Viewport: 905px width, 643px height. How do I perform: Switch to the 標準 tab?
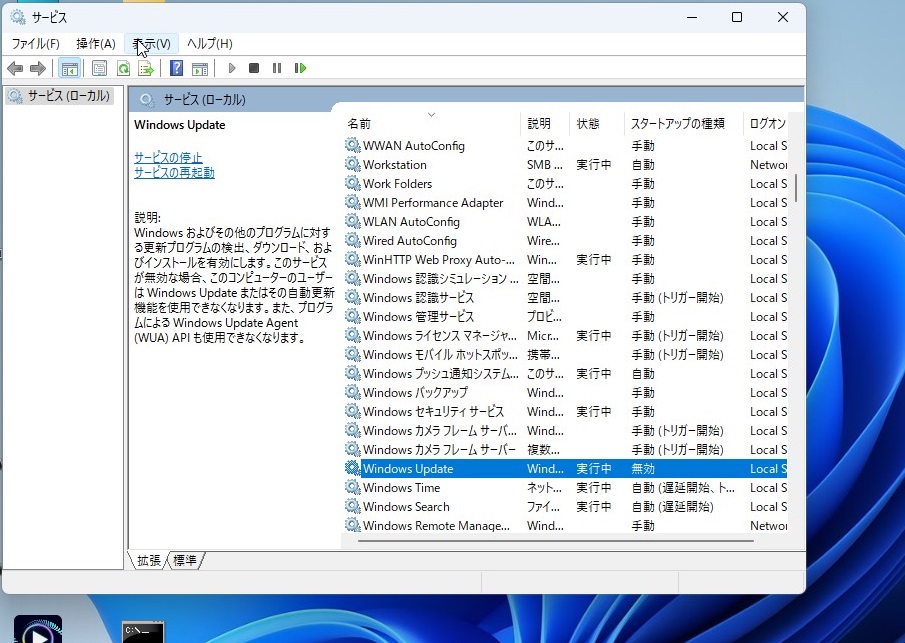(185, 560)
